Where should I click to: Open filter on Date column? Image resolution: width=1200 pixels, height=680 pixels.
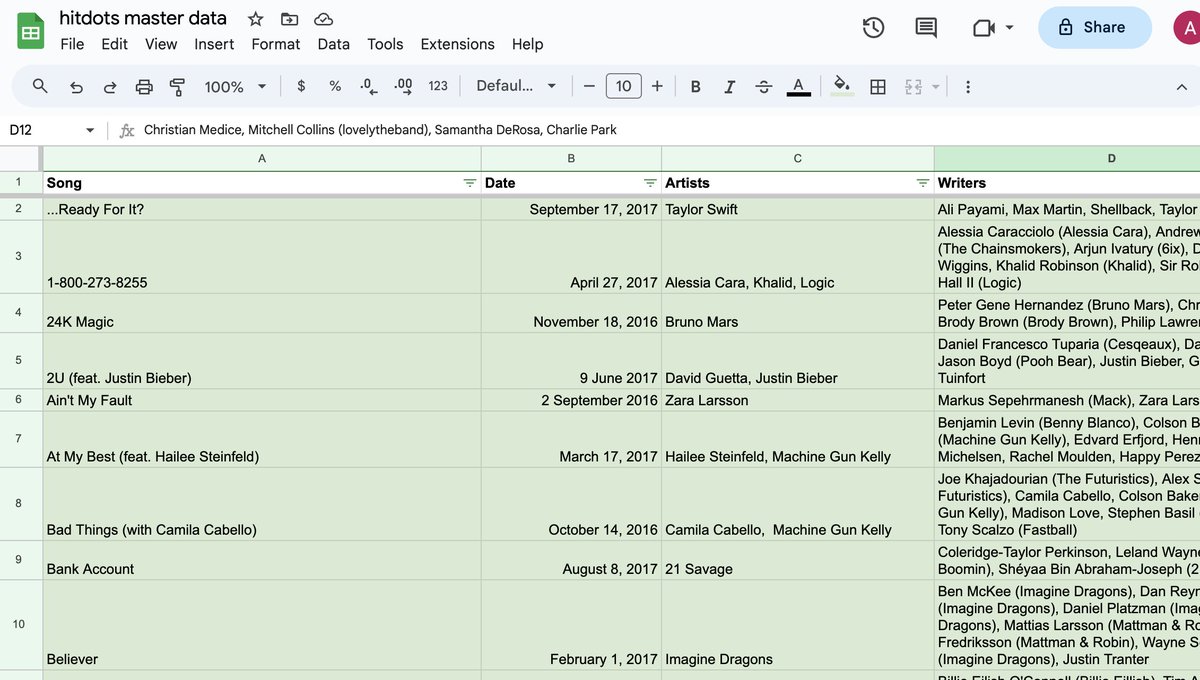tap(650, 183)
